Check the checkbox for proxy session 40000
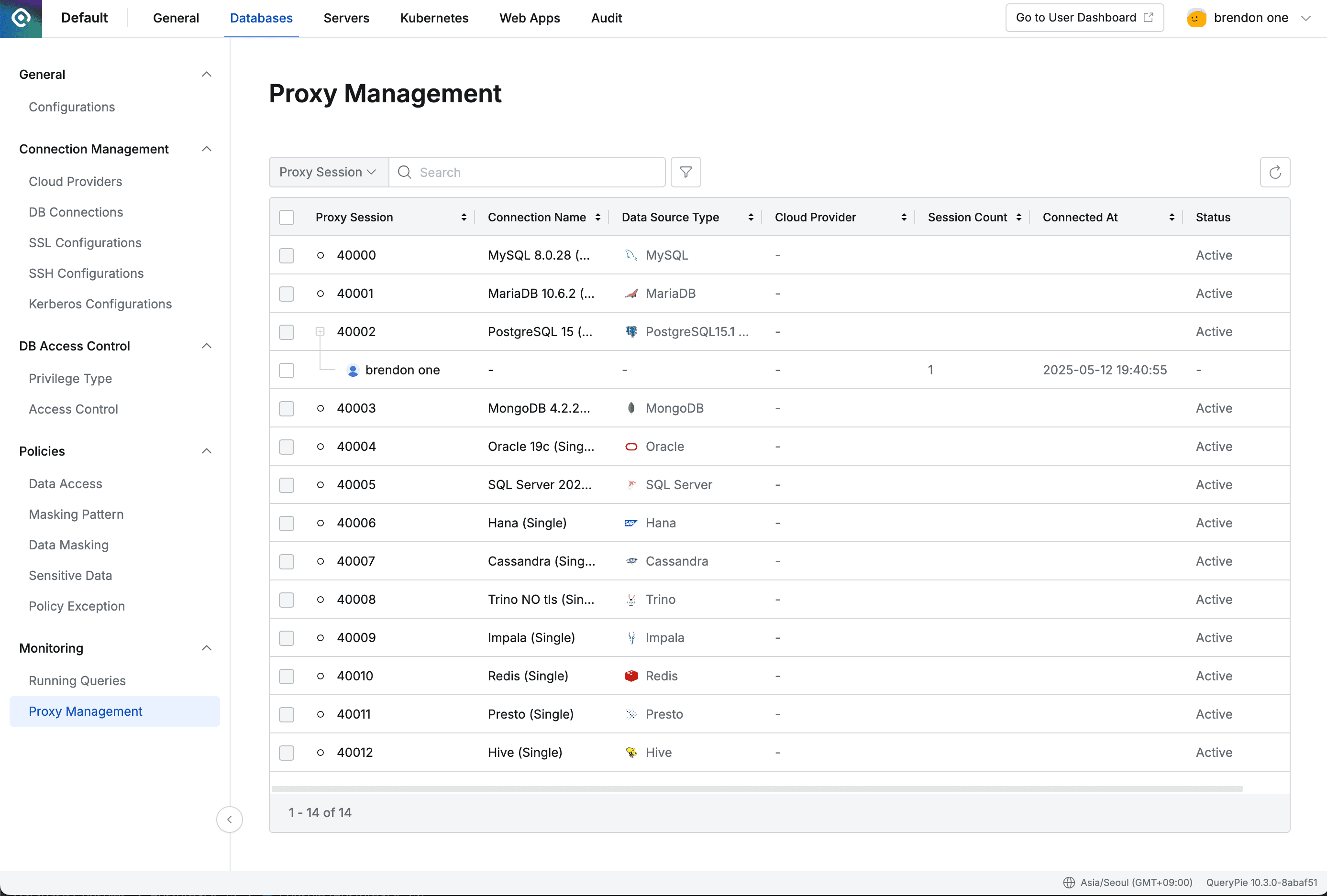 (x=287, y=255)
